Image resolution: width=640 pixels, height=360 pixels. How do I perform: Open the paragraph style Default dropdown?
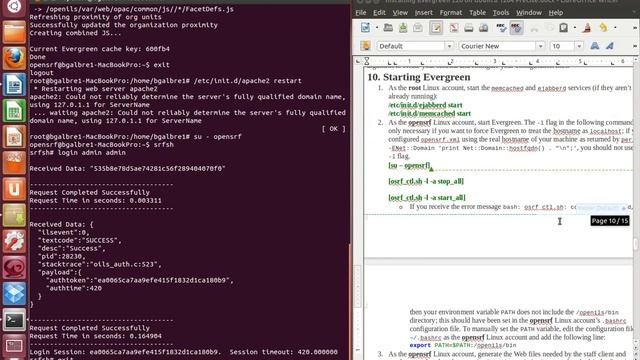pyautogui.click(x=449, y=46)
